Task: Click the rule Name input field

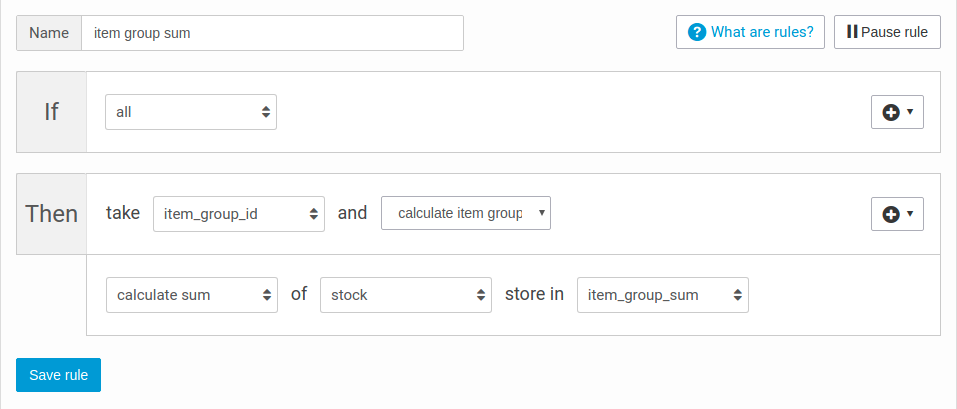Action: pos(272,33)
